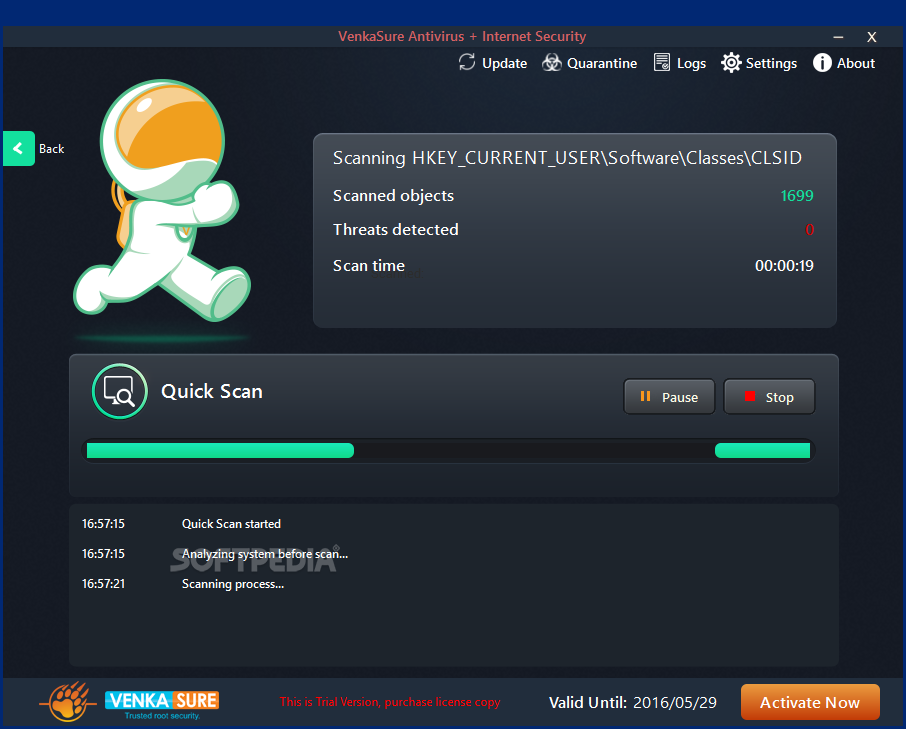The width and height of the screenshot is (906, 729).
Task: Click the 'Quick Scan started' log entry
Action: (231, 524)
